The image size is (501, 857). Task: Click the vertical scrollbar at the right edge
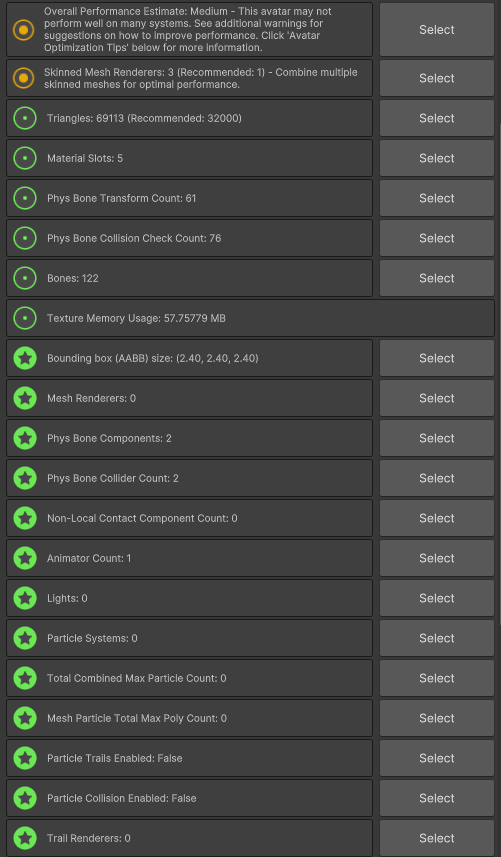click(x=499, y=372)
